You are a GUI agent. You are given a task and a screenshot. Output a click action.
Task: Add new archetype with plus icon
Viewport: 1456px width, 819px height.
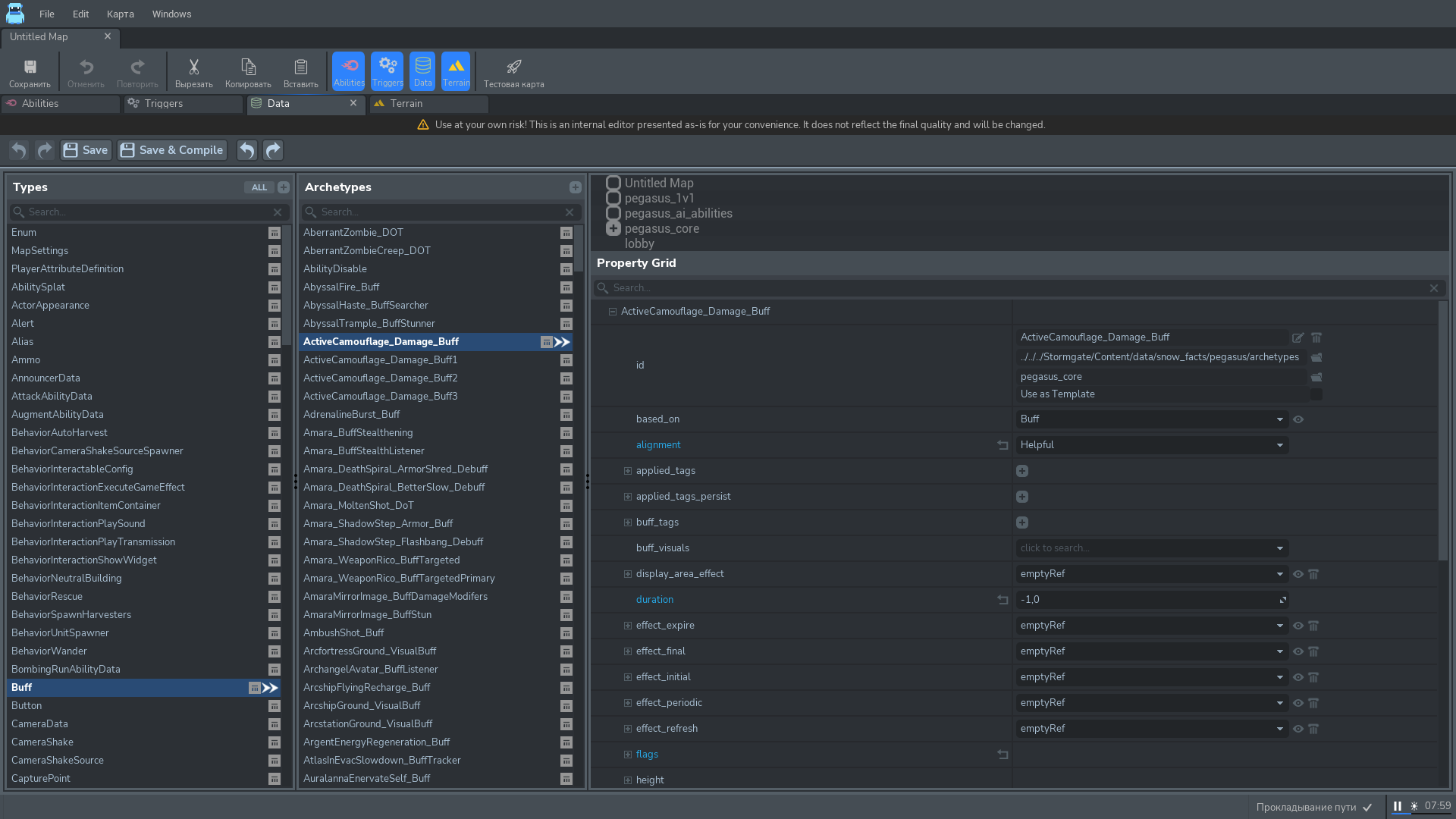click(x=575, y=187)
